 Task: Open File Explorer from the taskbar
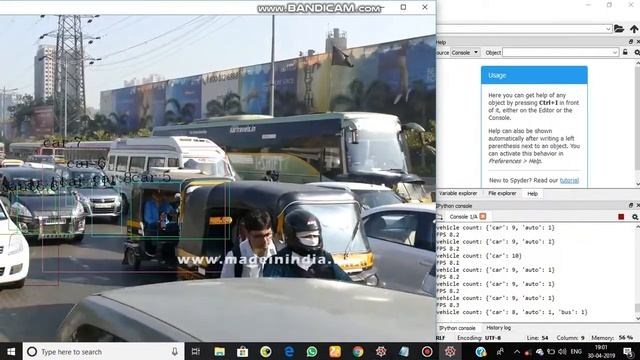click(x=220, y=351)
